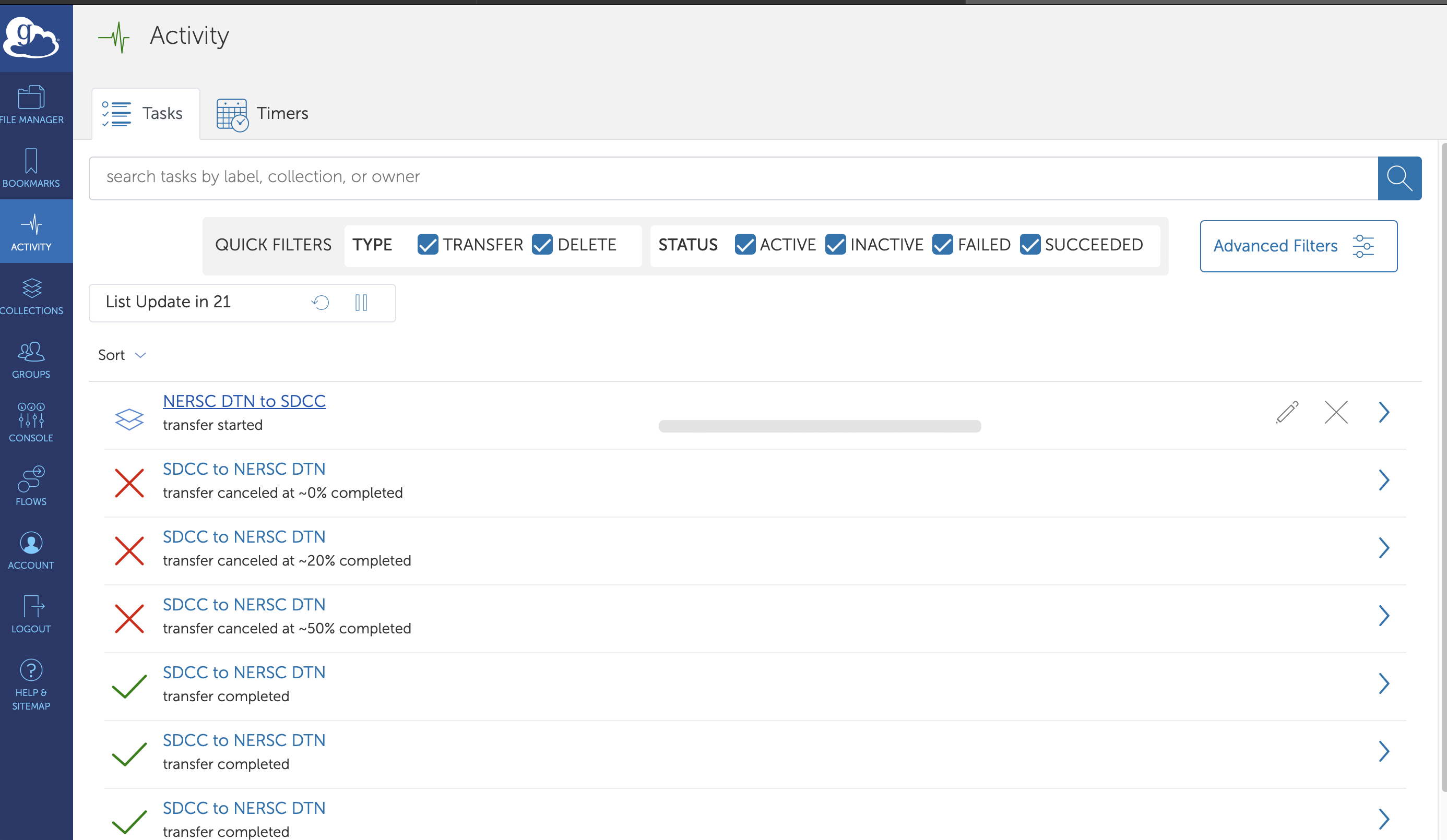This screenshot has width=1447, height=840.
Task: Click the search tasks input field
Action: click(733, 178)
